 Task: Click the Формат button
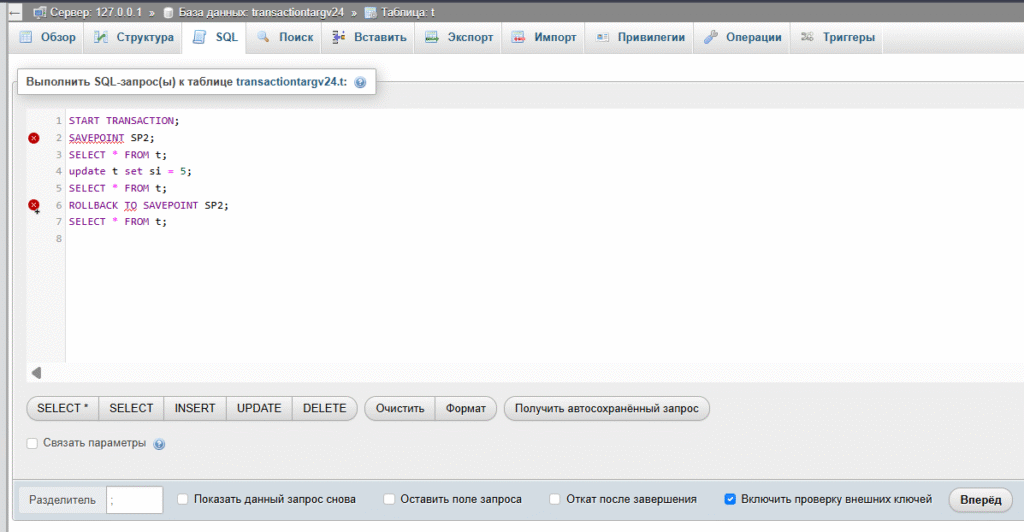(466, 408)
